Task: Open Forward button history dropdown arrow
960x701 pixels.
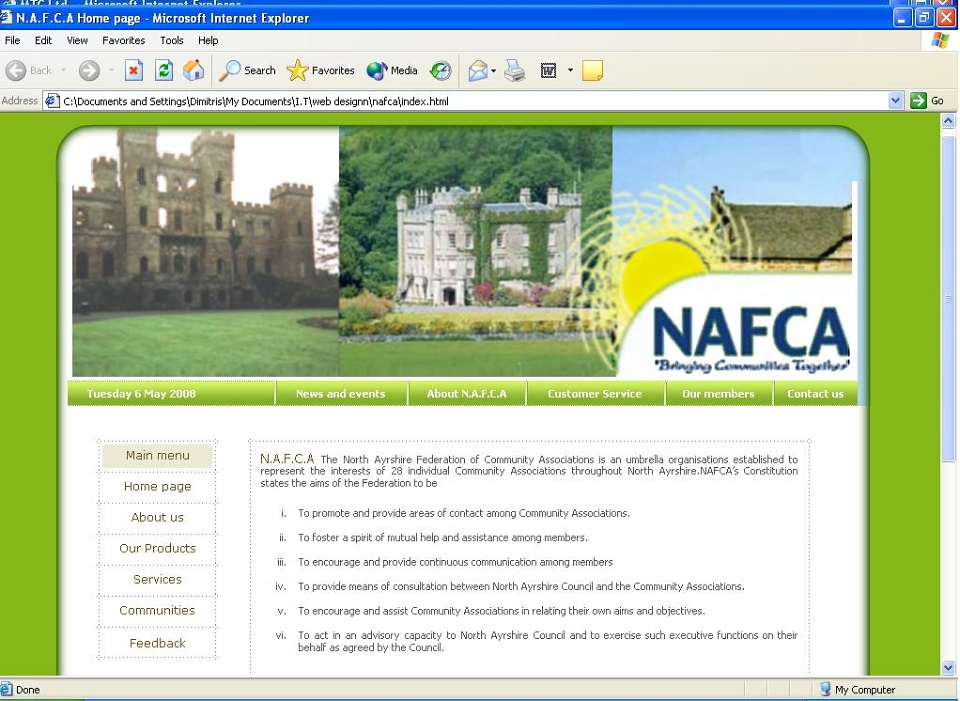Action: 111,70
